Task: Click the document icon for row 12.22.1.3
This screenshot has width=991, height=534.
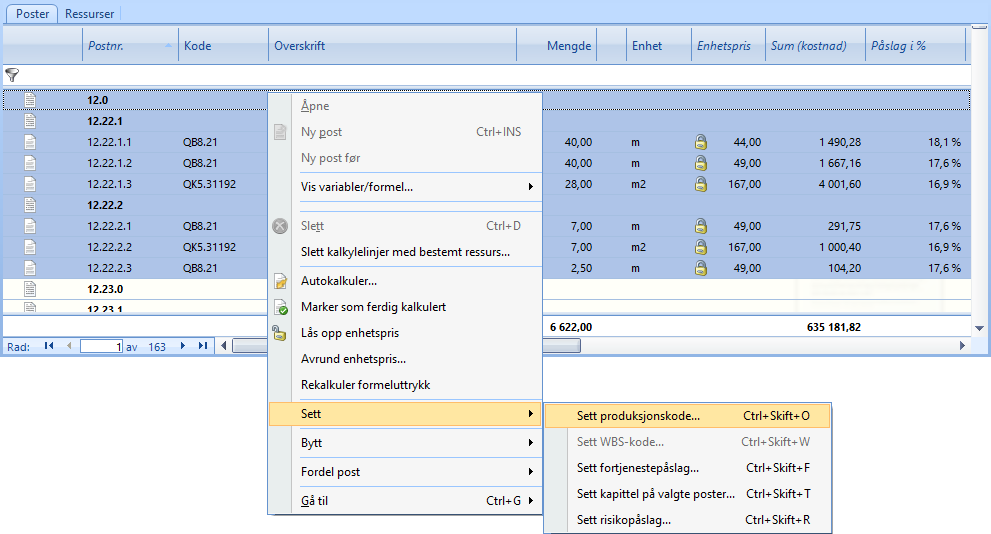Action: [x=30, y=184]
